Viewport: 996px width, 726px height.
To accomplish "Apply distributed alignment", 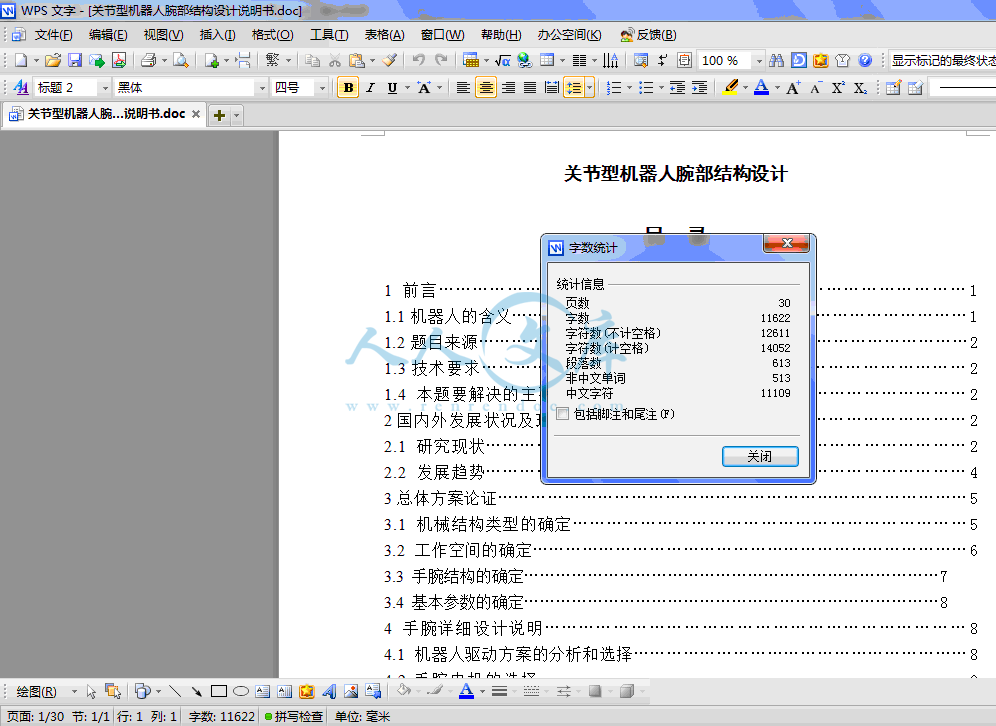I will [552, 88].
